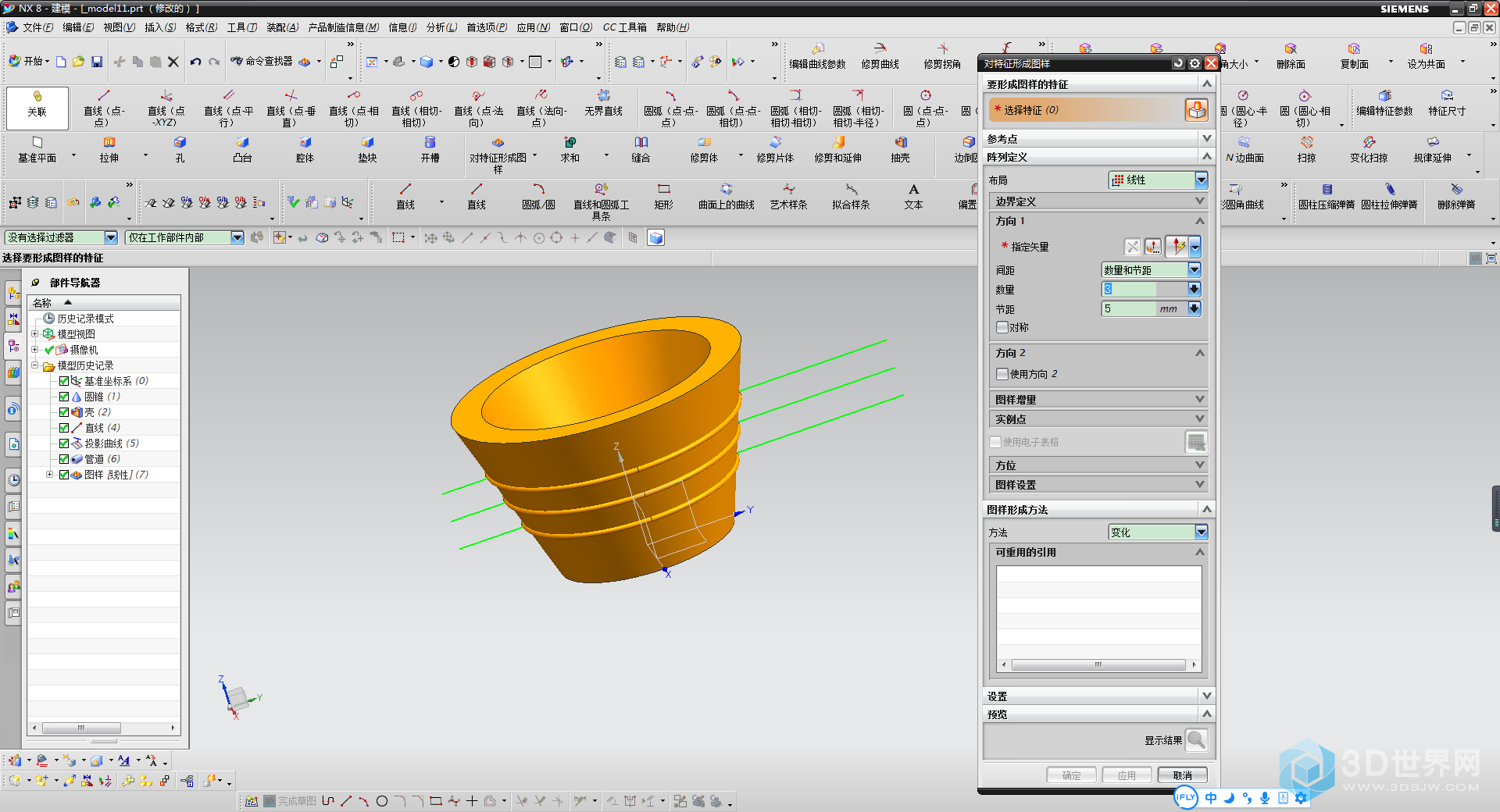Screen dimensions: 1500x812
Task: Pick the select-feature icon beside 选择特征
Action: [1196, 110]
